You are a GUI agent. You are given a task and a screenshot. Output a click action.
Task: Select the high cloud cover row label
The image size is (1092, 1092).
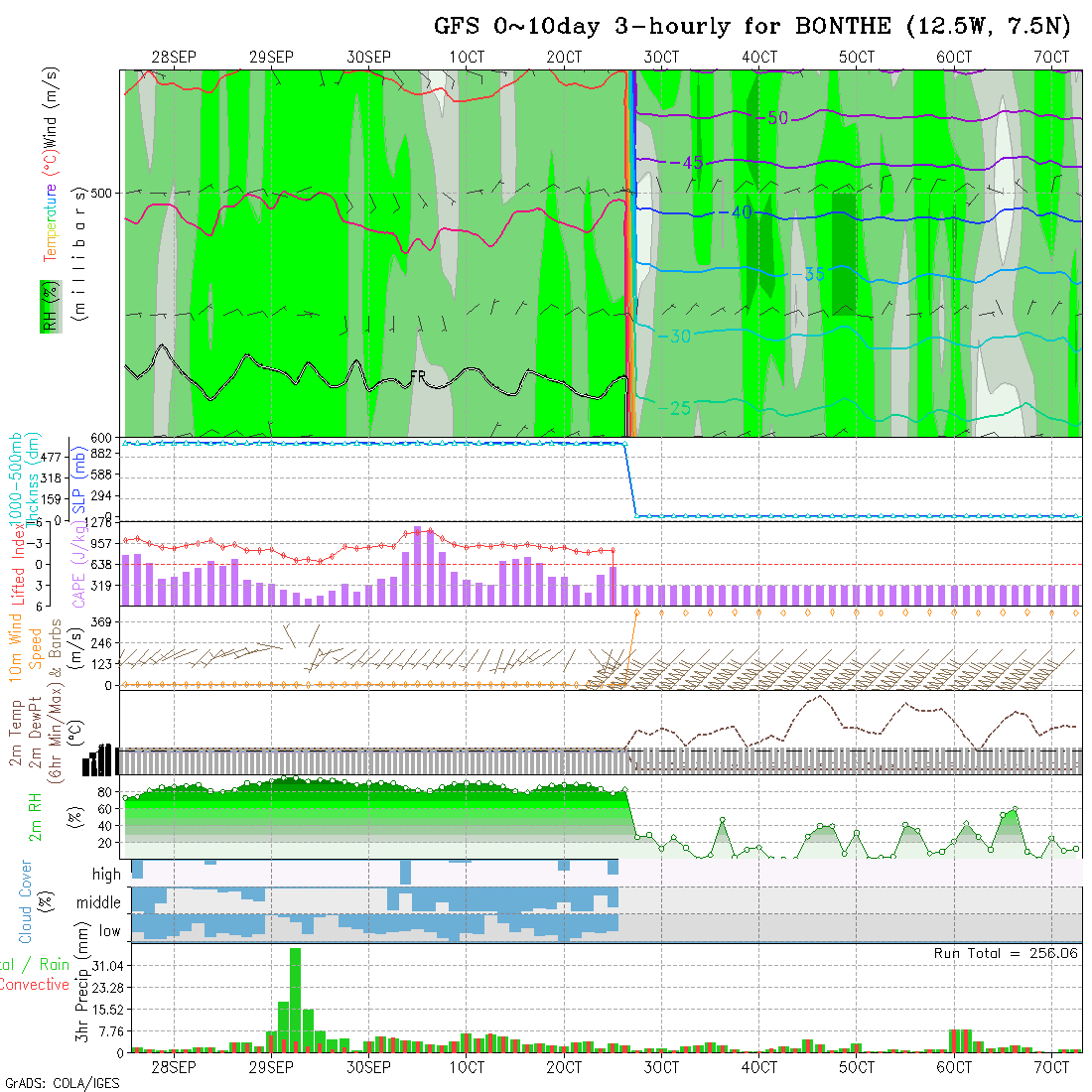click(x=106, y=875)
